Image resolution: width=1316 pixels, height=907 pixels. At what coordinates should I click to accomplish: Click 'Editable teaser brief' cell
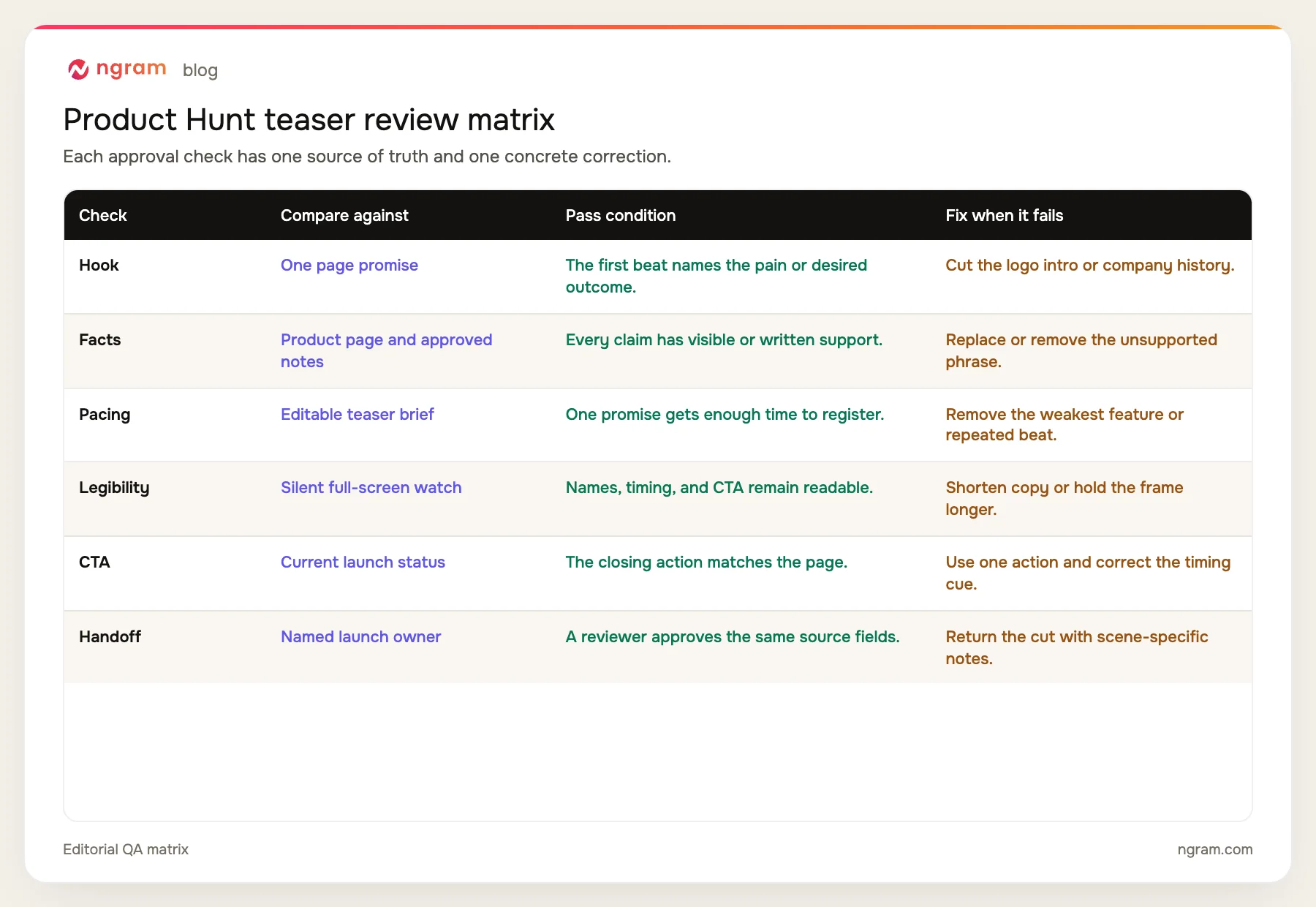click(358, 414)
